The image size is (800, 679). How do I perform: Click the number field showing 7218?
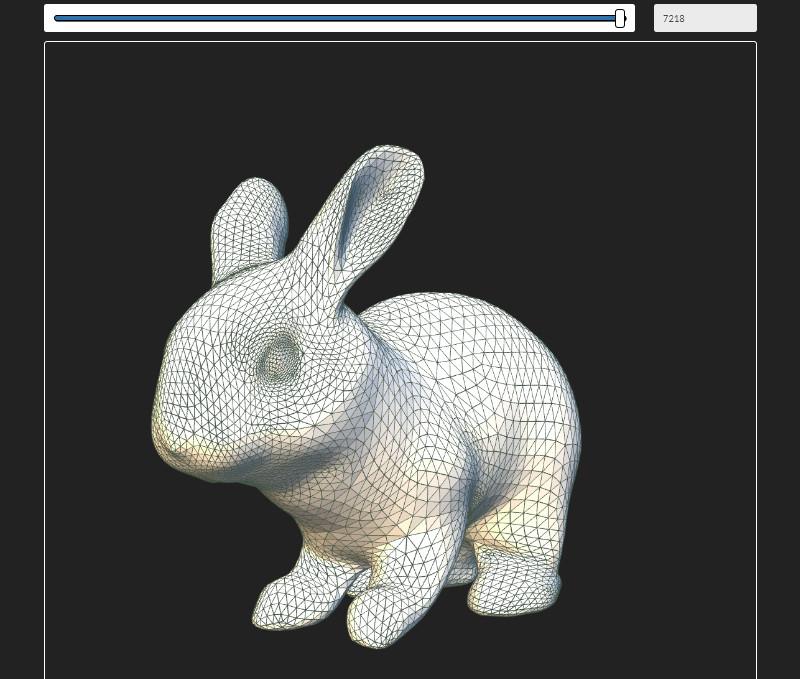705,18
